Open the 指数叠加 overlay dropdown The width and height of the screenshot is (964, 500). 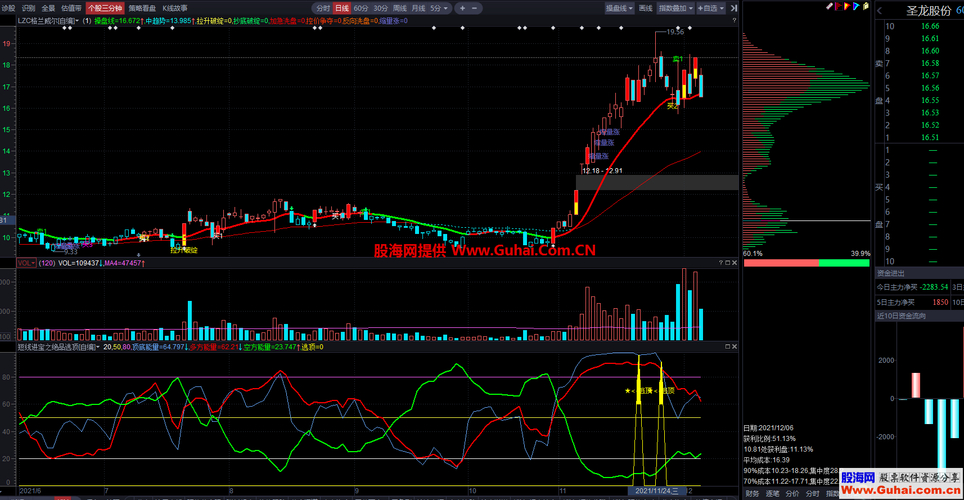pos(676,8)
